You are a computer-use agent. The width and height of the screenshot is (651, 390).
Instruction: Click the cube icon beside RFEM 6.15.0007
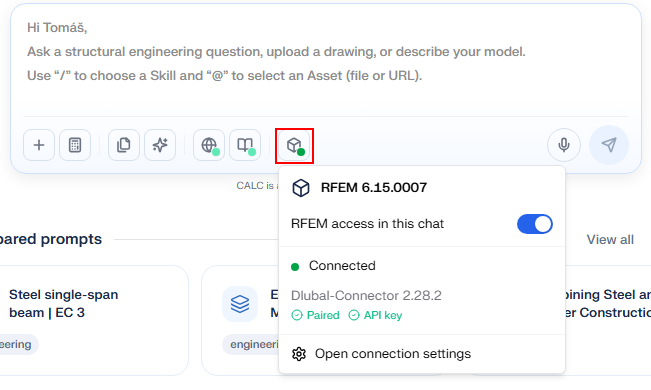point(301,188)
